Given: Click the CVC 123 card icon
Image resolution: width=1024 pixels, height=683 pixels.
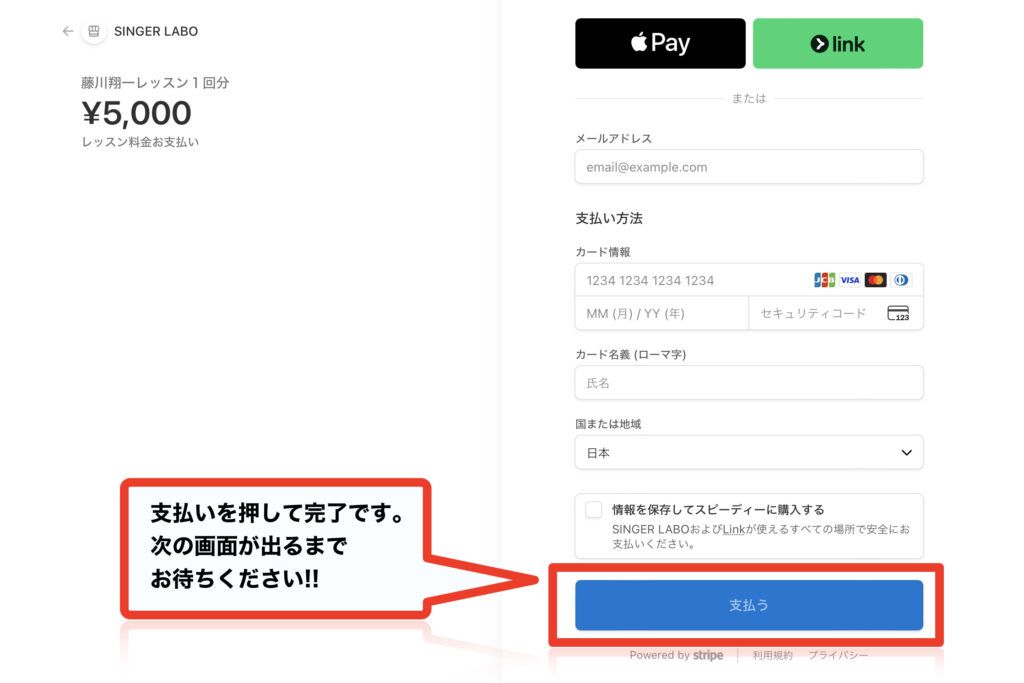Looking at the screenshot, I should (898, 313).
